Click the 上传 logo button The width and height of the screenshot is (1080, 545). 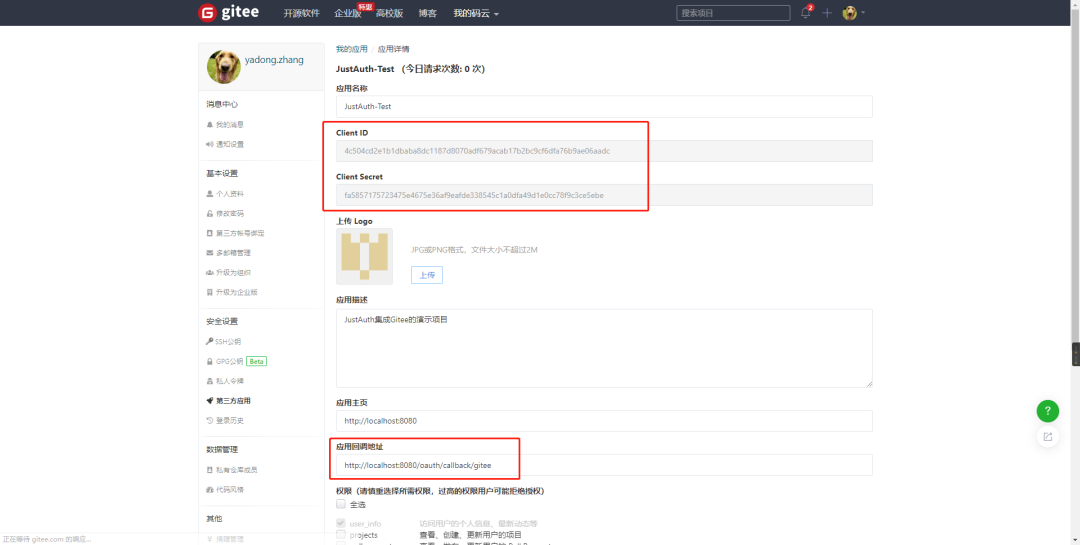(x=427, y=275)
